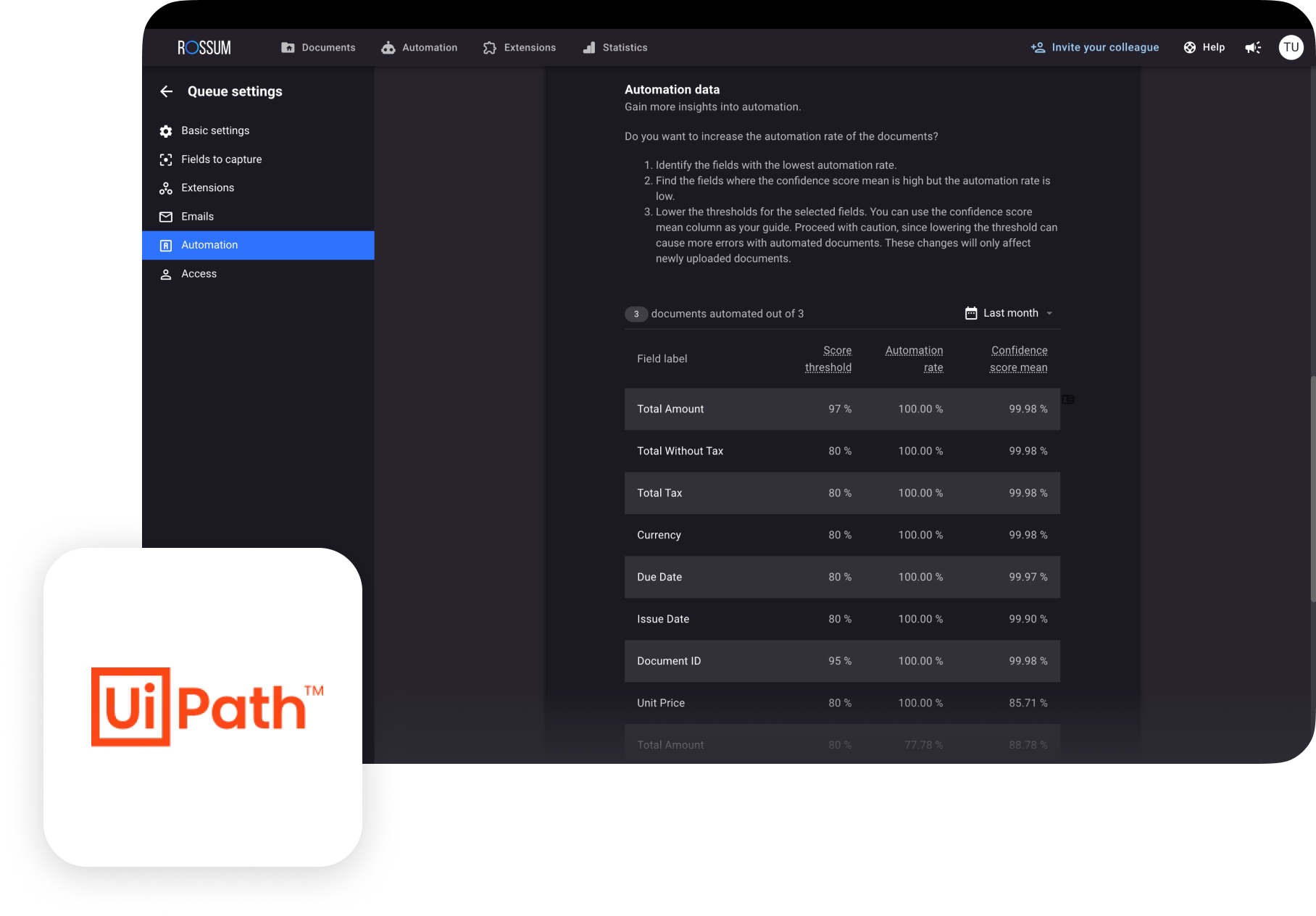
Task: Click the 3 documents automated badge
Action: tap(636, 314)
